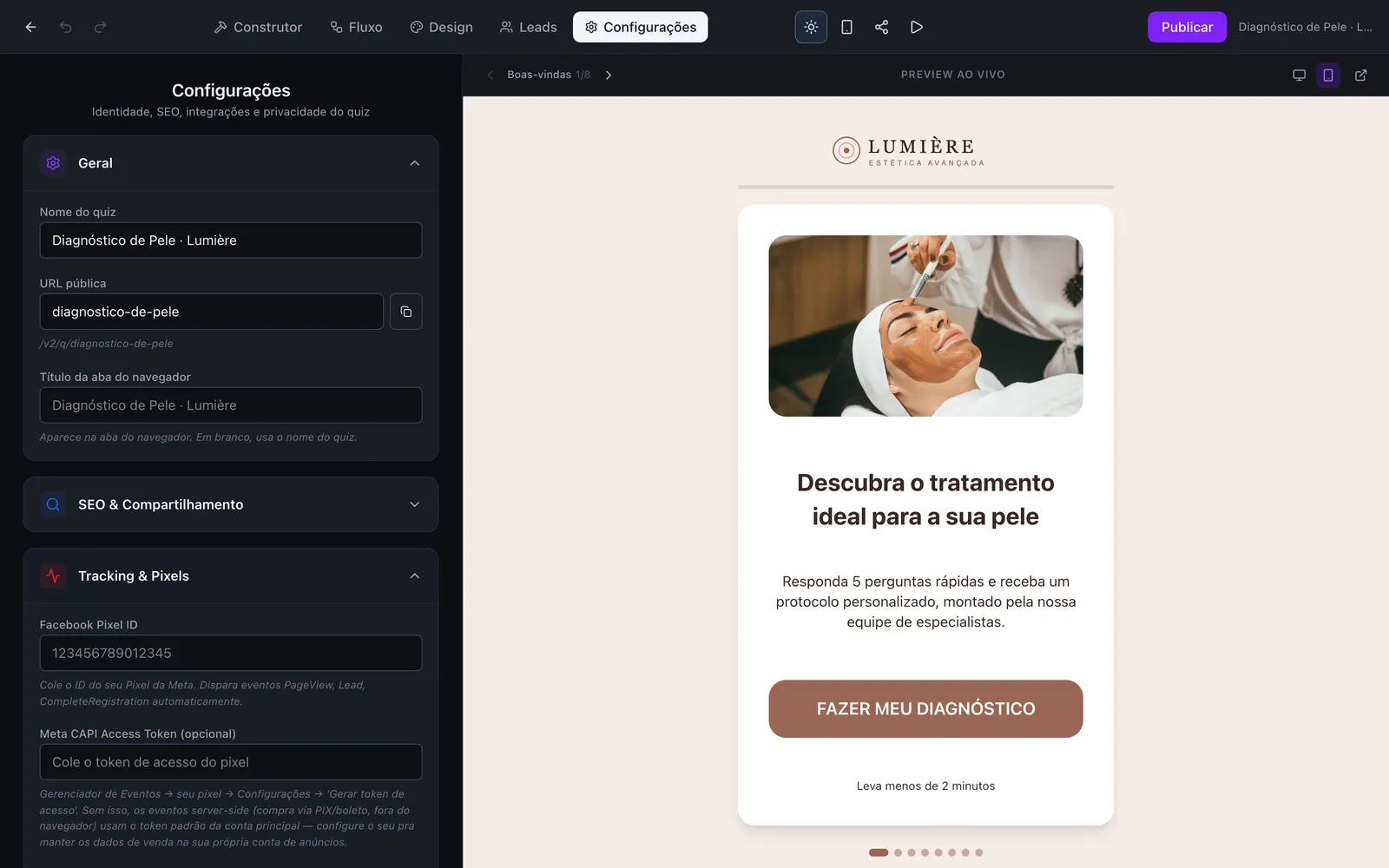Click the mobile device icon in top toolbar
The image size is (1389, 868).
pos(846,27)
